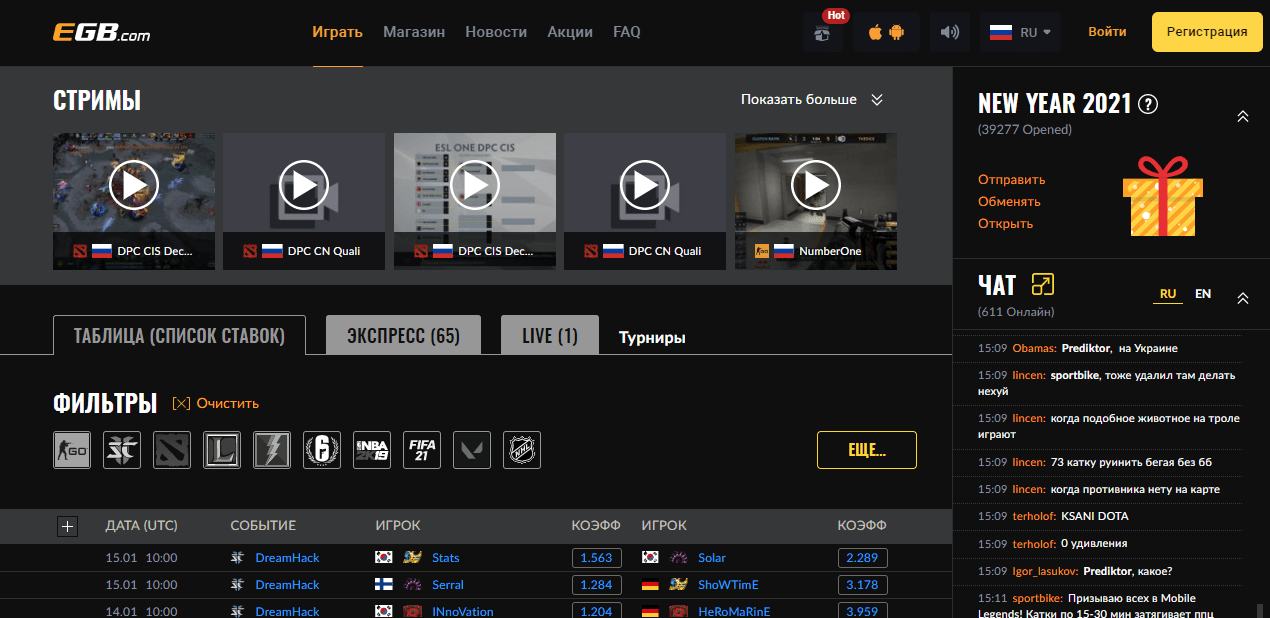This screenshot has height=618, width=1270.
Task: Open player Serral link
Action: point(448,585)
